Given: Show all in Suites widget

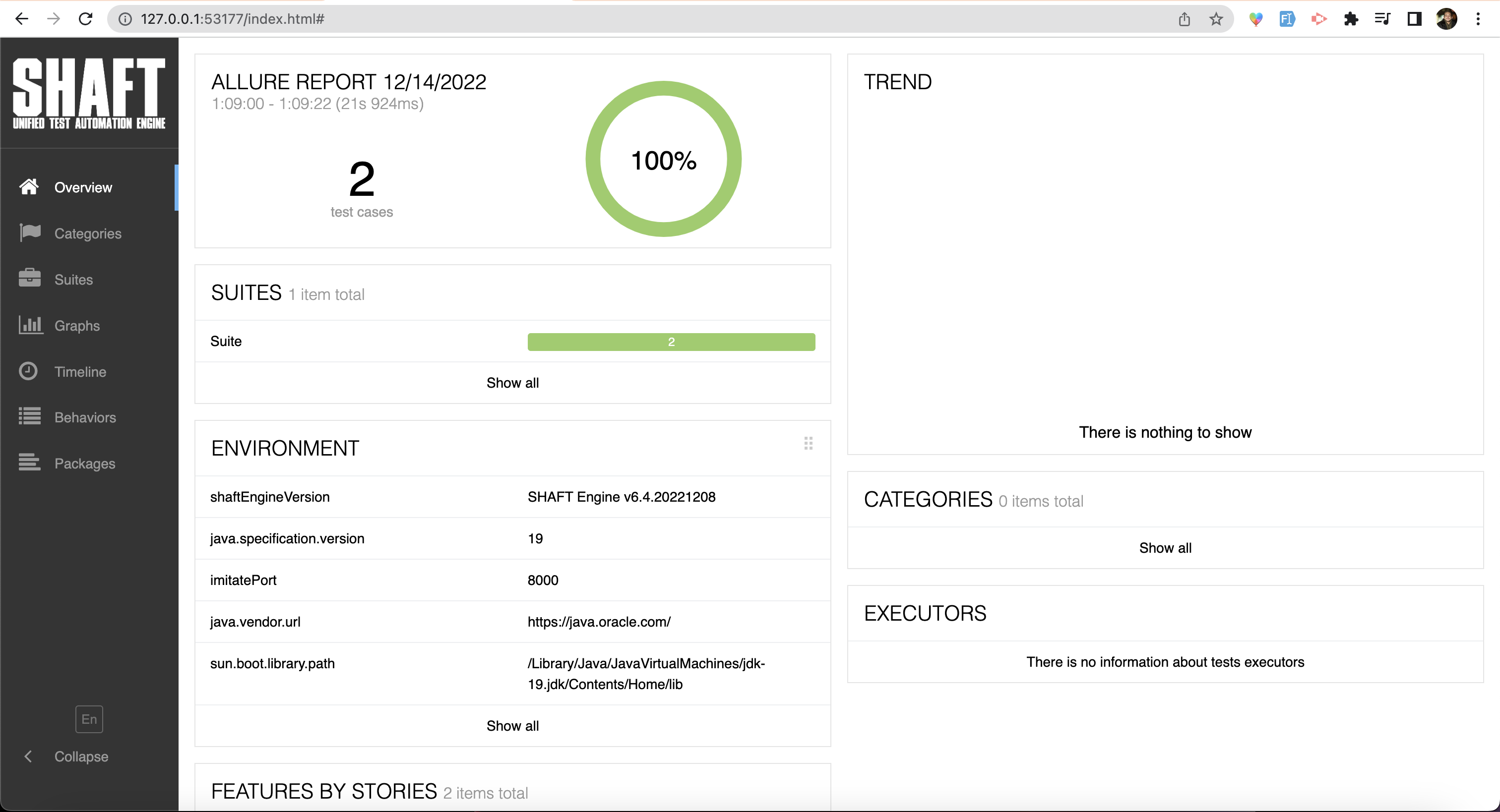Looking at the screenshot, I should (x=512, y=382).
